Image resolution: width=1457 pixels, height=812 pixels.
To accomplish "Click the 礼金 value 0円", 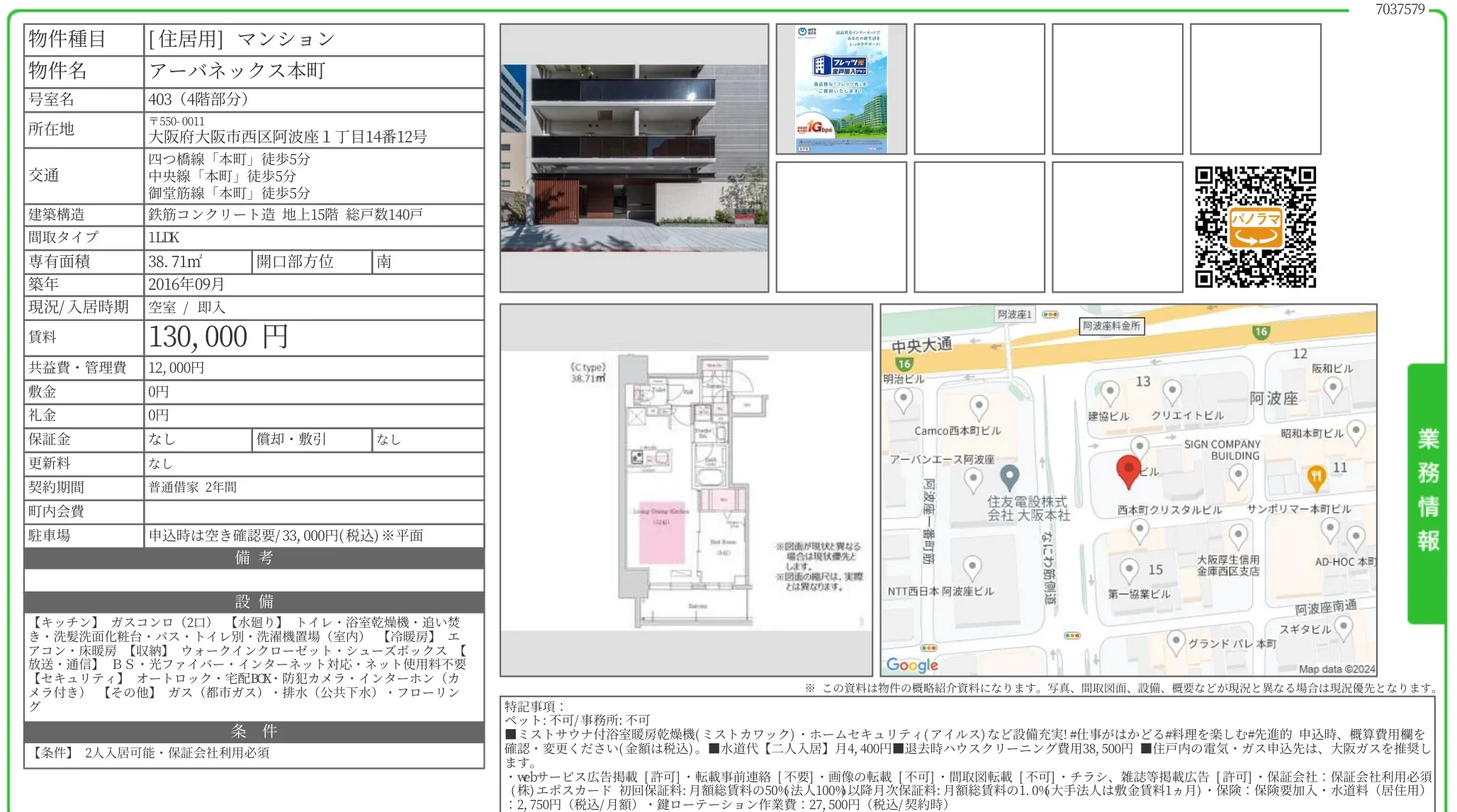I will [x=159, y=415].
